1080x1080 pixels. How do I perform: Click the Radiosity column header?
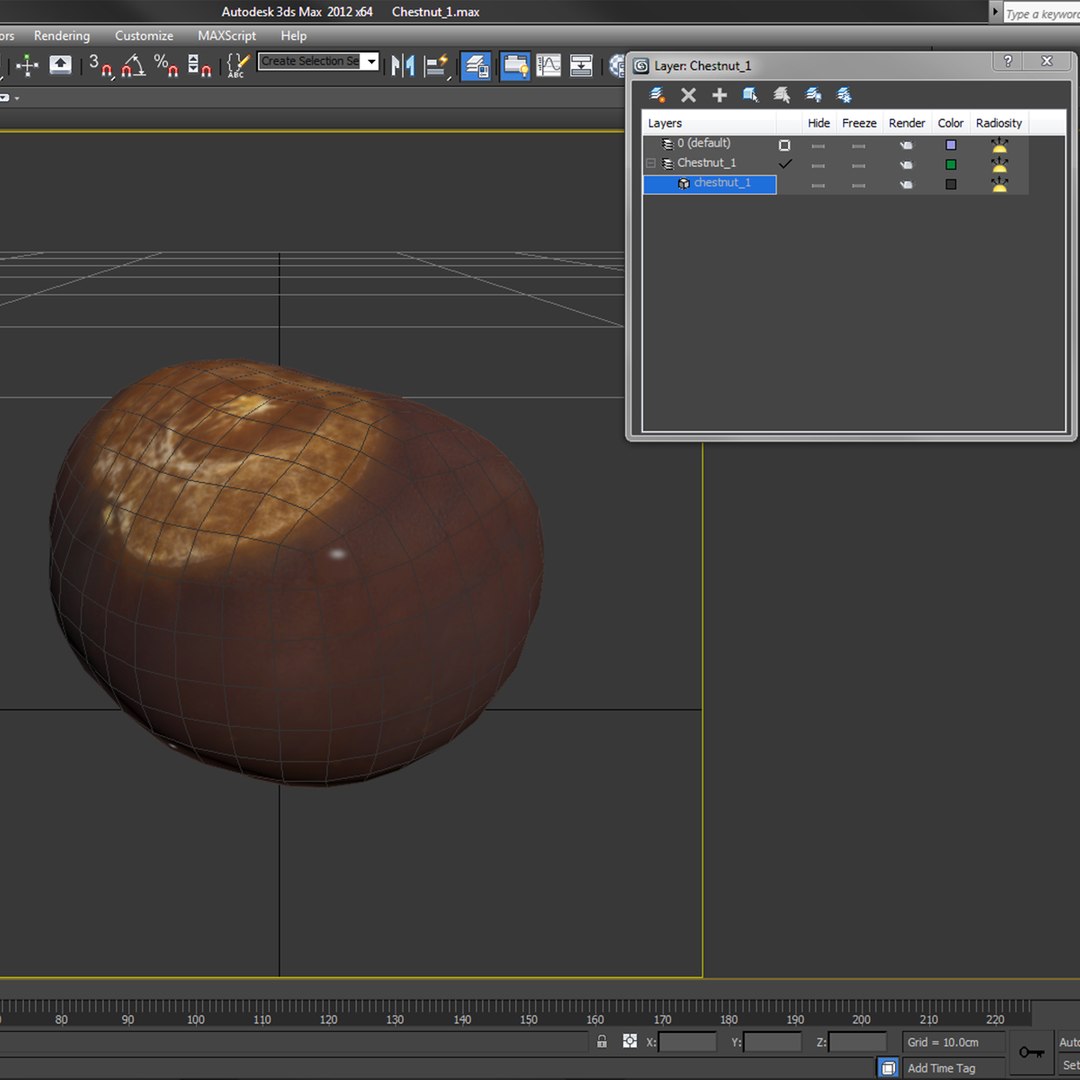coord(999,123)
